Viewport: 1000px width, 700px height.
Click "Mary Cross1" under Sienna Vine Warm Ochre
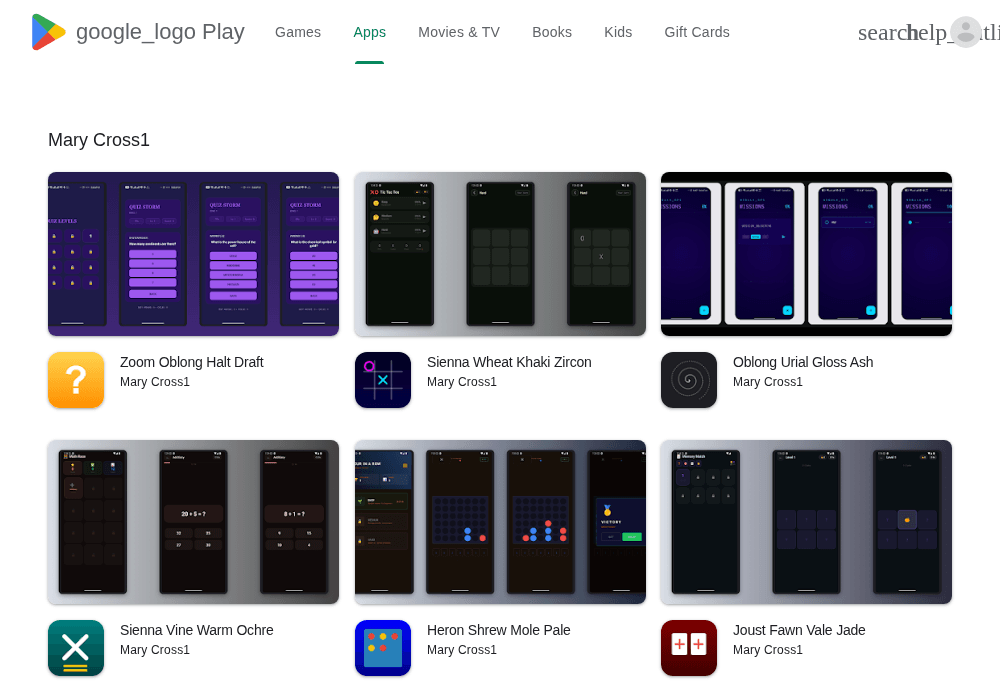click(x=154, y=650)
